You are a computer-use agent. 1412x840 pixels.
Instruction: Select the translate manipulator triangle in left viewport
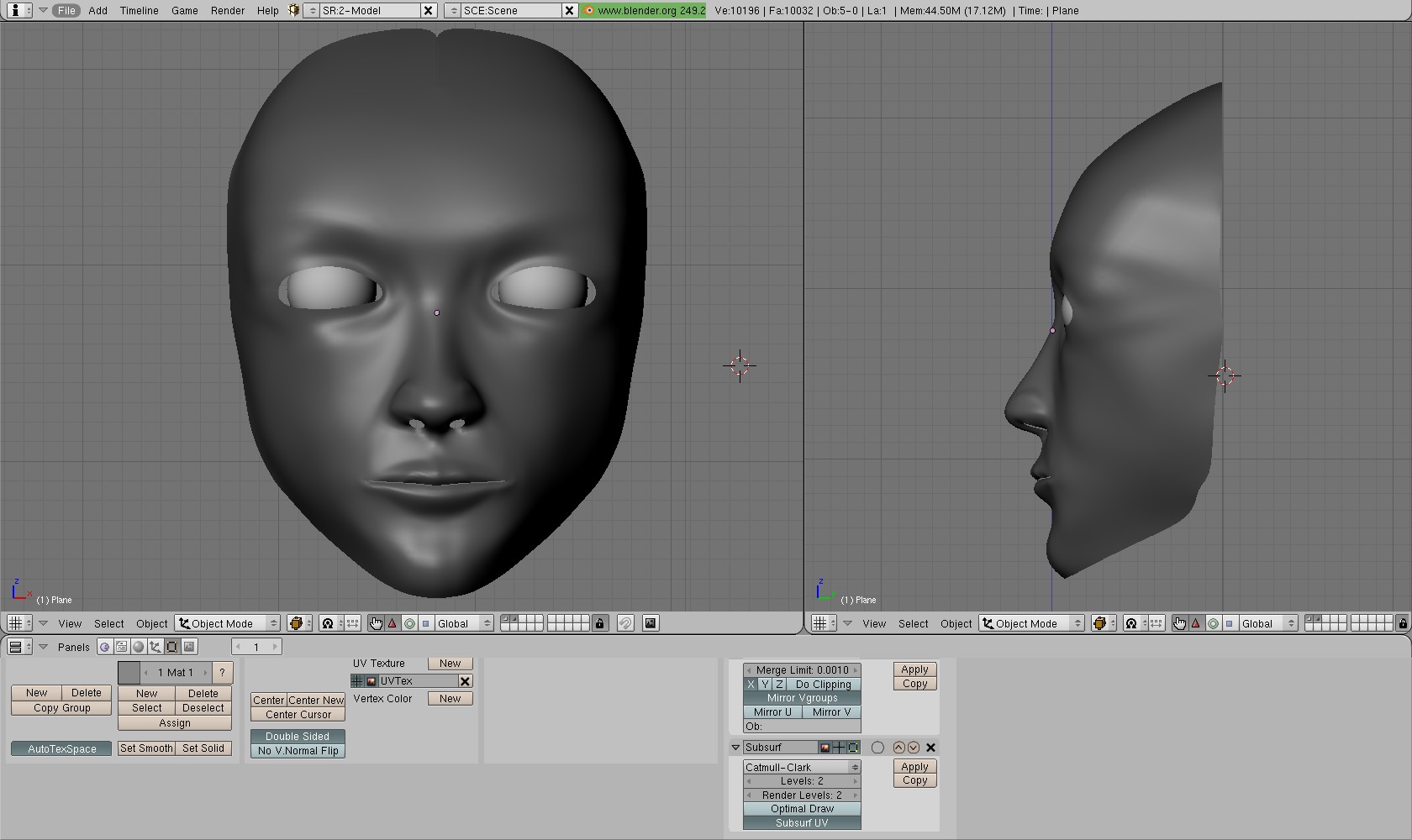pos(392,623)
